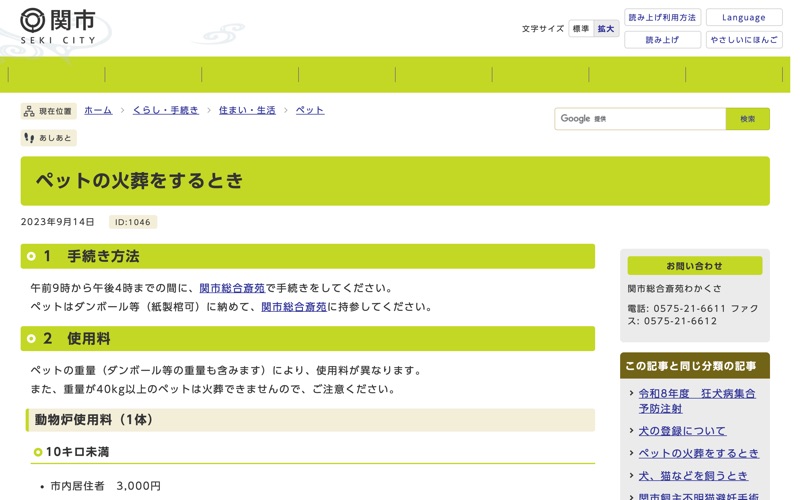Set text size to 拡大
The height and width of the screenshot is (500, 800).
[606, 29]
